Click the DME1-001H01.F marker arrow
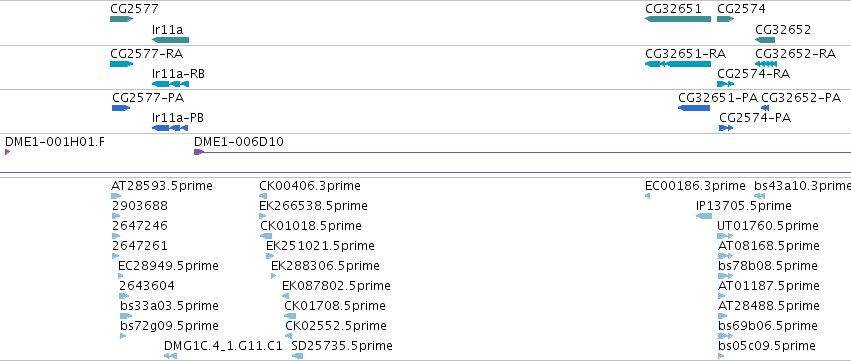 (x=8, y=152)
